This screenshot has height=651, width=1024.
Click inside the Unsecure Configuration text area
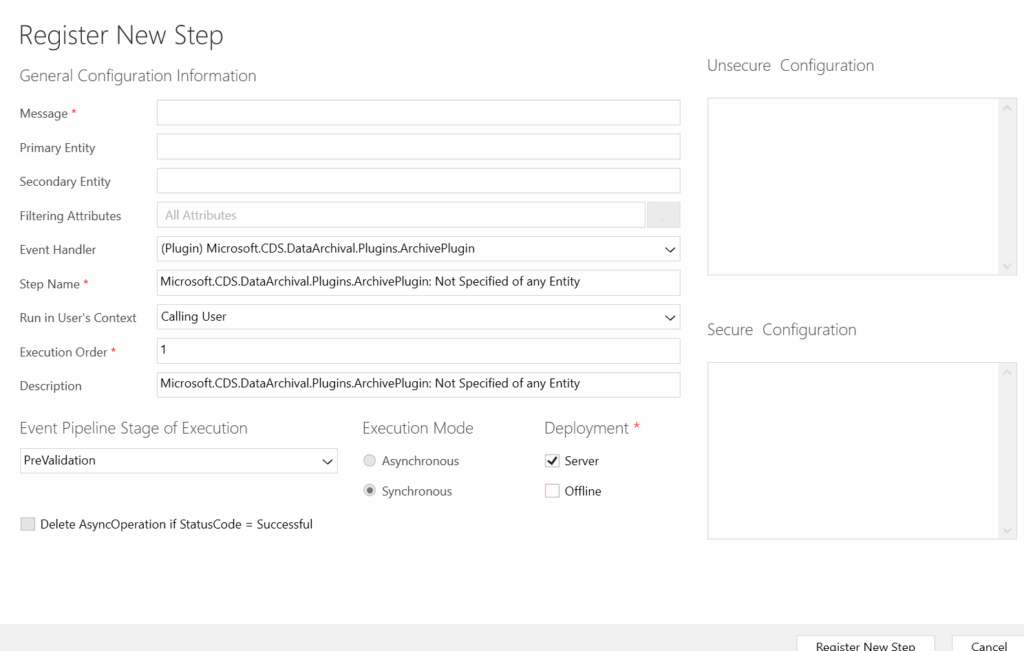click(854, 186)
